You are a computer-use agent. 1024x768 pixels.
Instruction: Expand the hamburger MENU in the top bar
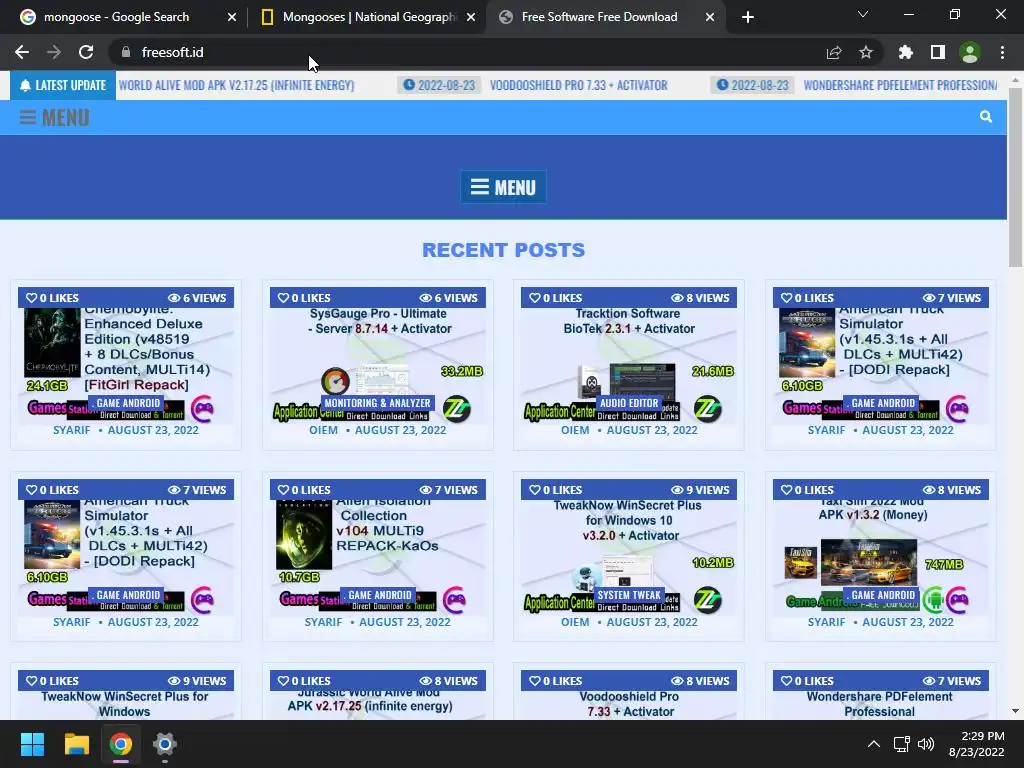coord(55,118)
